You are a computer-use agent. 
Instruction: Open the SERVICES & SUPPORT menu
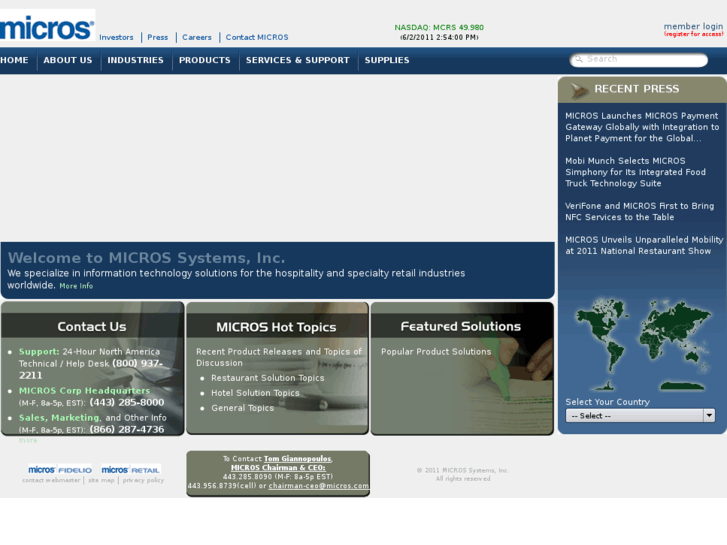point(298,60)
